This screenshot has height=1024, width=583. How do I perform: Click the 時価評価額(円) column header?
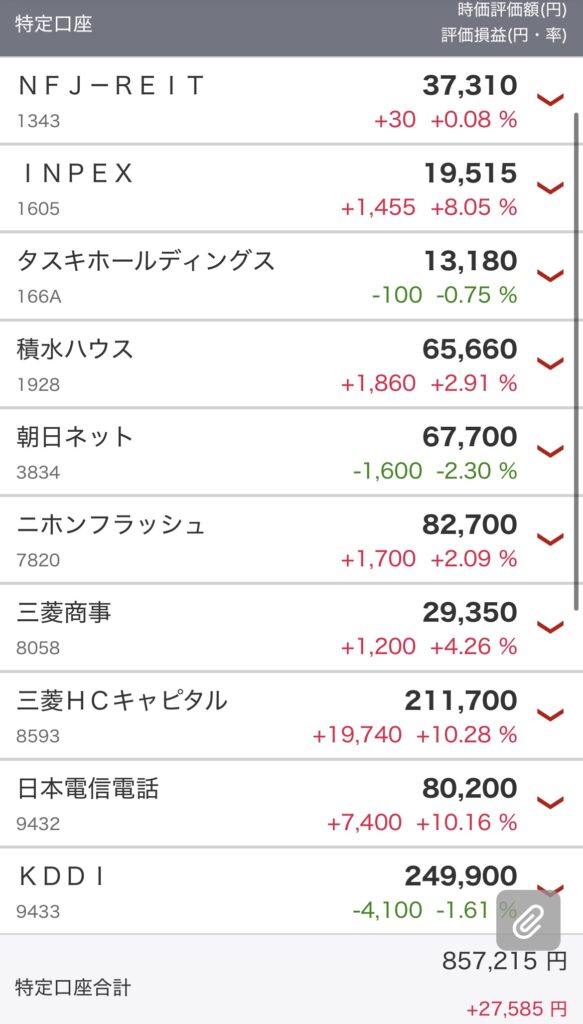512,10
